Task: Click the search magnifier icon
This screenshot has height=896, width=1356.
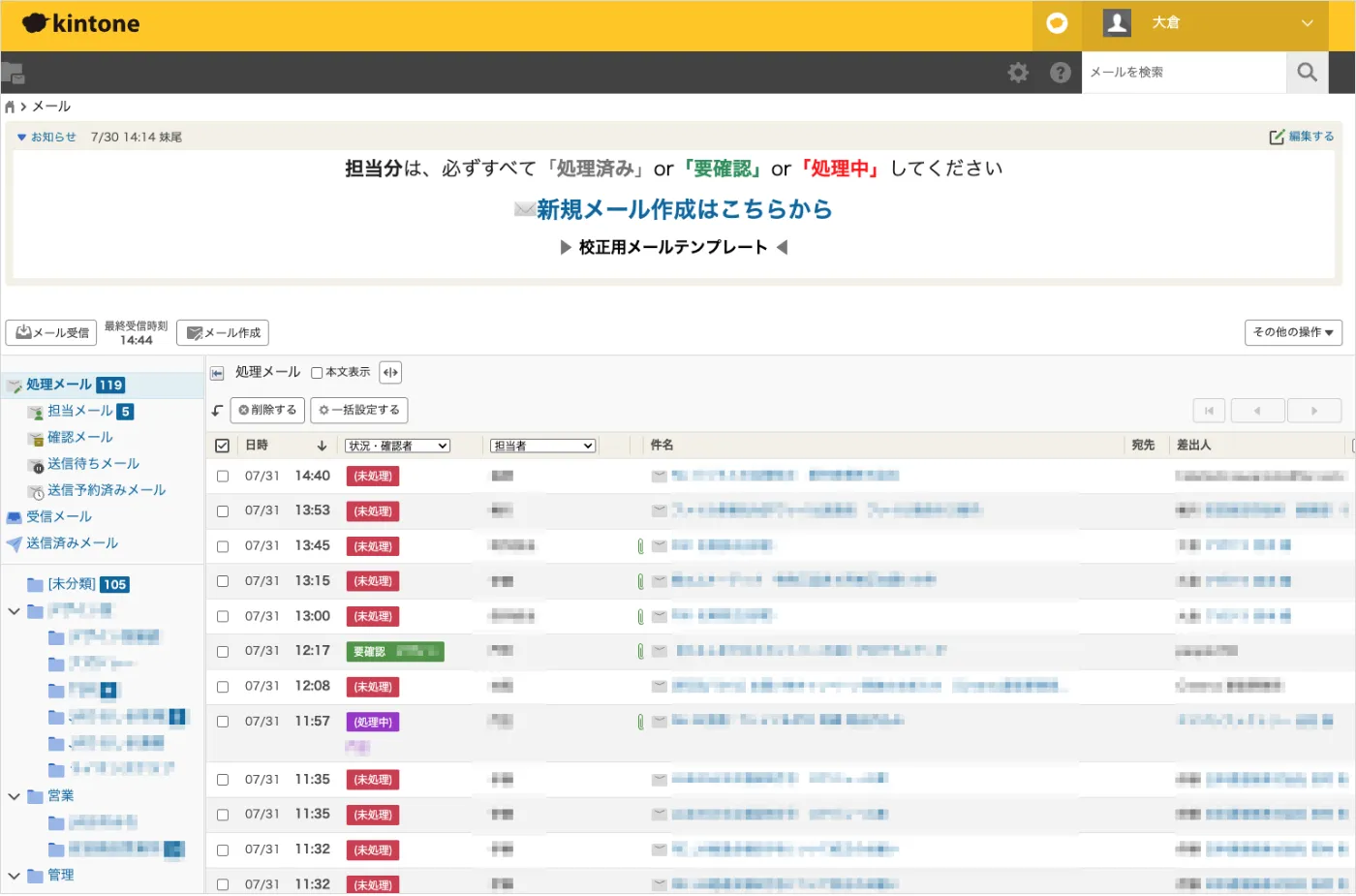Action: tap(1307, 73)
